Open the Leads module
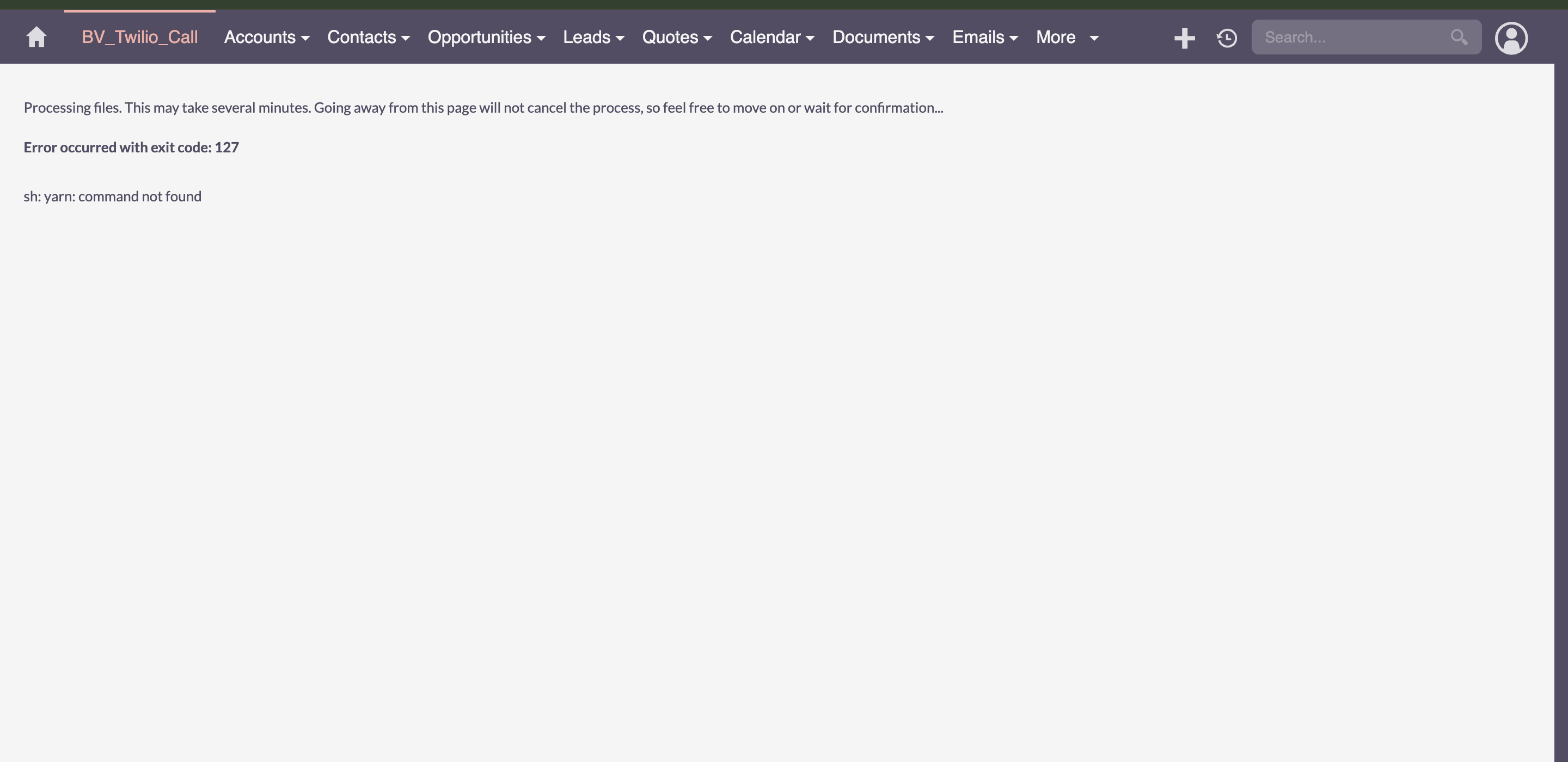The image size is (1568, 762). 586,37
